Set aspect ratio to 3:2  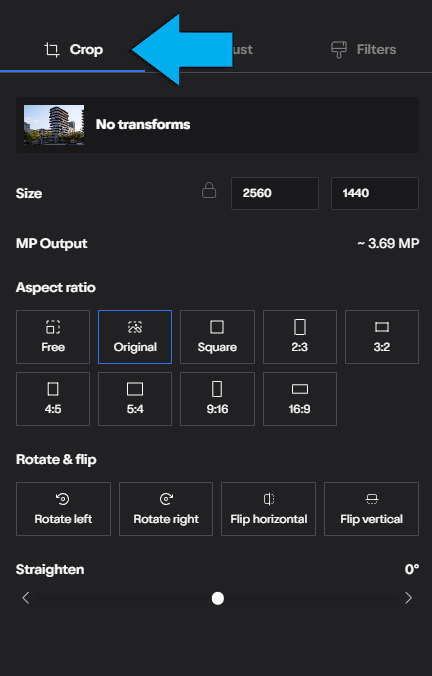tap(382, 337)
